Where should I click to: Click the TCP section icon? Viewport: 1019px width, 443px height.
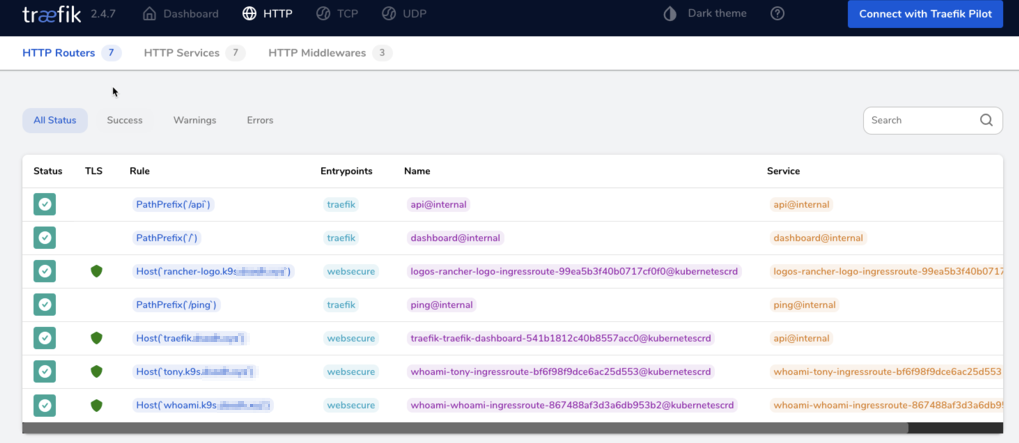click(x=323, y=14)
